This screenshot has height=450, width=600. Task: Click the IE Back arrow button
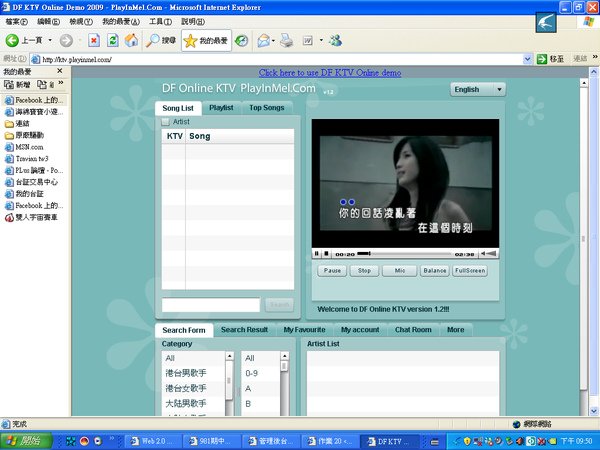[x=12, y=40]
